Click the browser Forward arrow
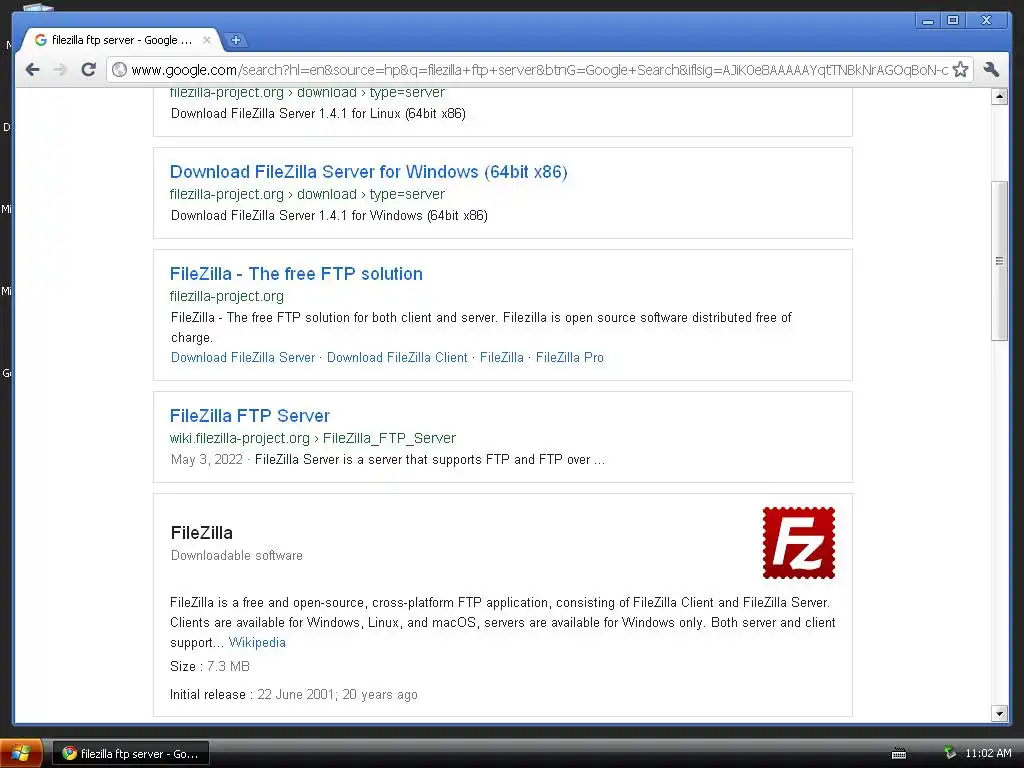This screenshot has height=768, width=1024. (x=60, y=69)
